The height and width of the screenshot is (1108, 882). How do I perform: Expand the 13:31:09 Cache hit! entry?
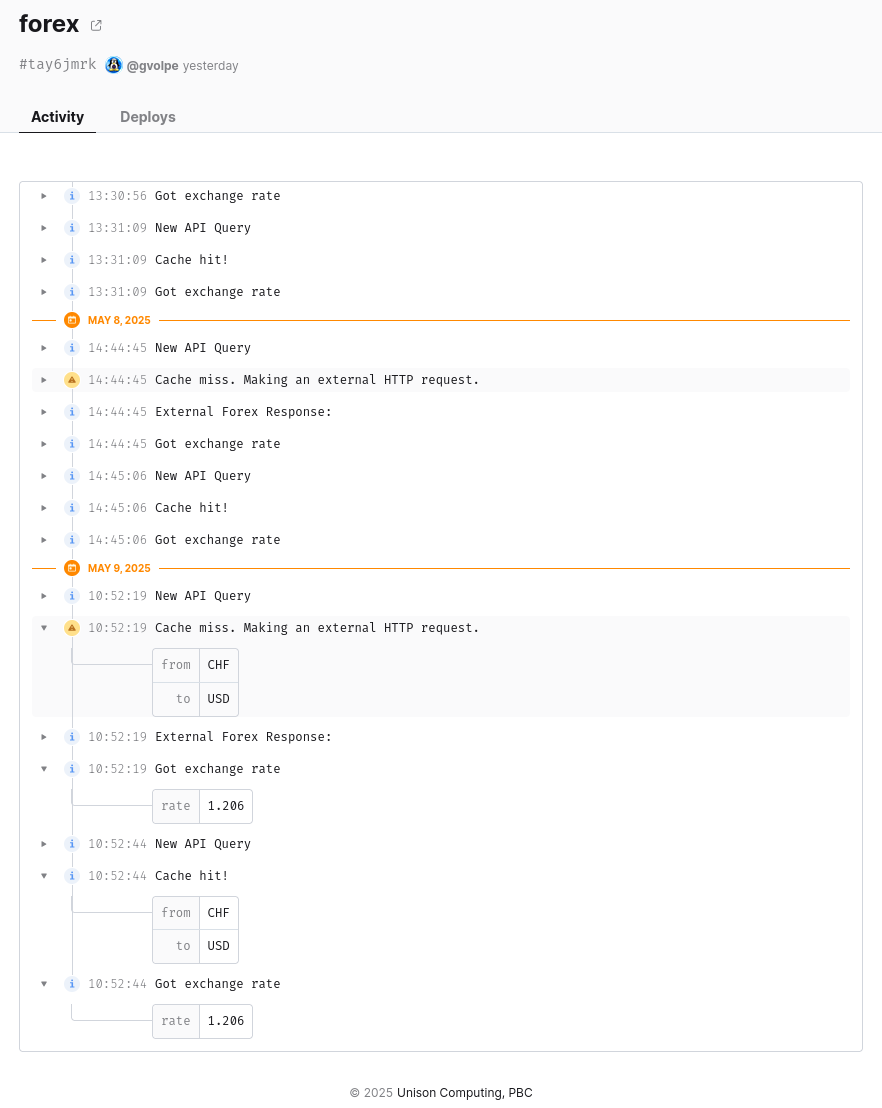(44, 260)
